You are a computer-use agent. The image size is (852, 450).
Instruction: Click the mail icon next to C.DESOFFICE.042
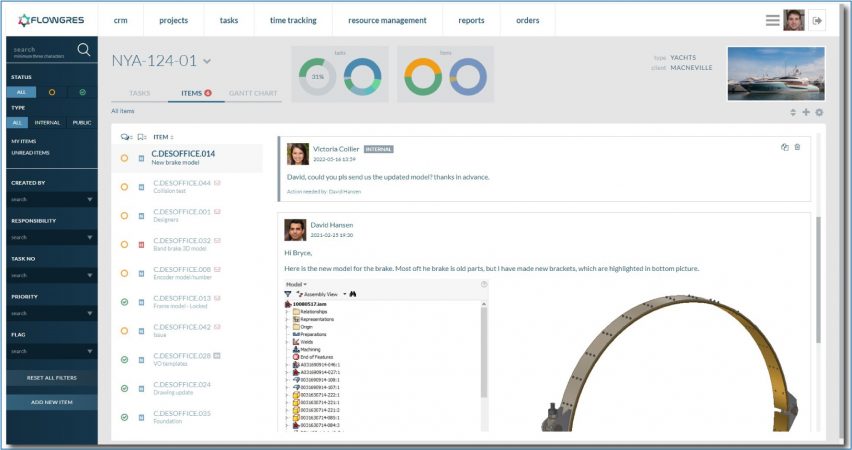pos(217,327)
